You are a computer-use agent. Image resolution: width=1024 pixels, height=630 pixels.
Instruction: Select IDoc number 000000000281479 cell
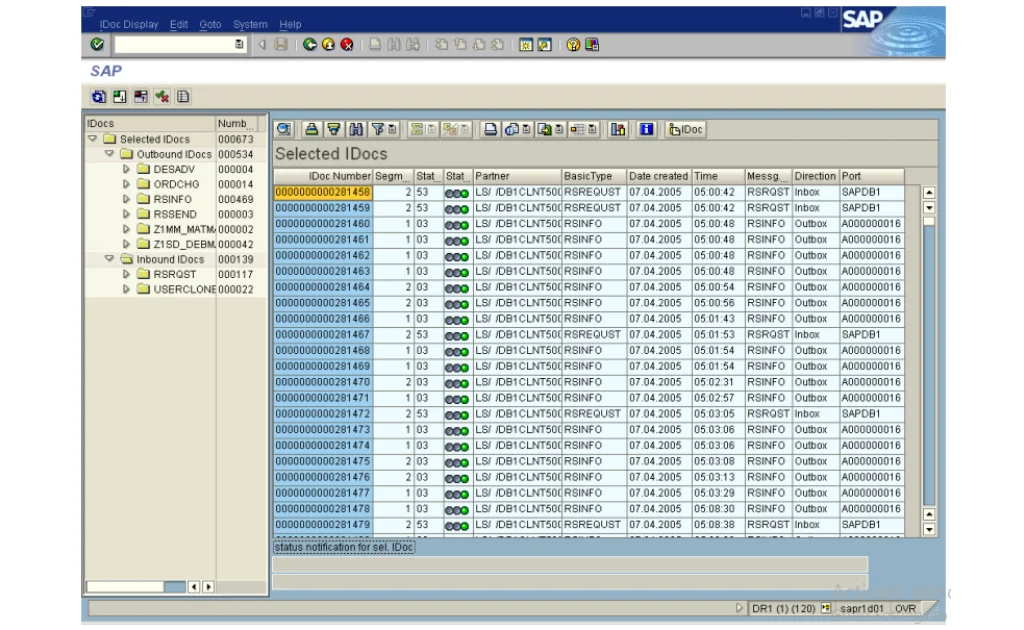(x=323, y=524)
